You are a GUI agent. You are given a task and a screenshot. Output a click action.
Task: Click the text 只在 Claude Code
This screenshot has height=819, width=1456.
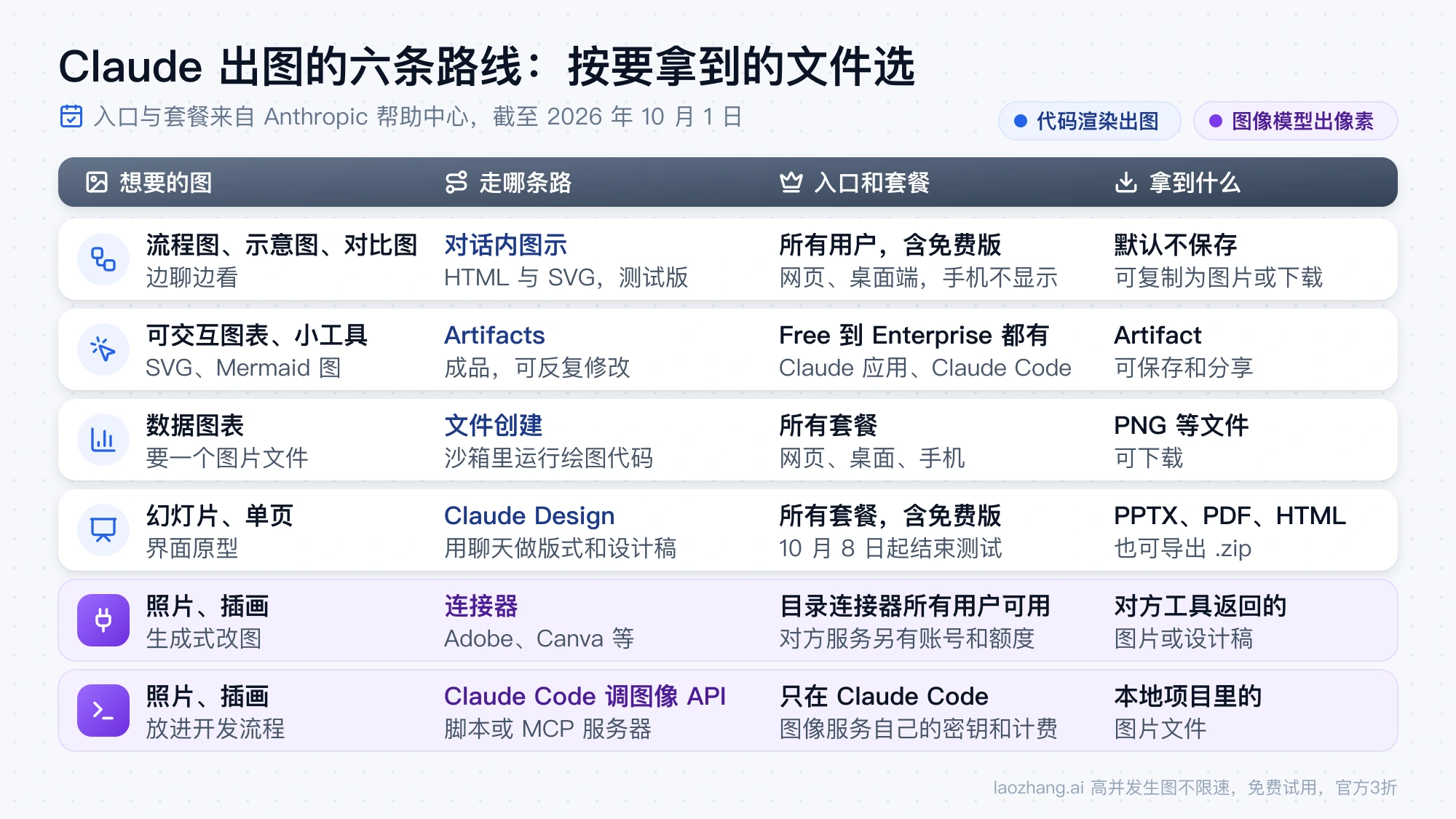[884, 697]
